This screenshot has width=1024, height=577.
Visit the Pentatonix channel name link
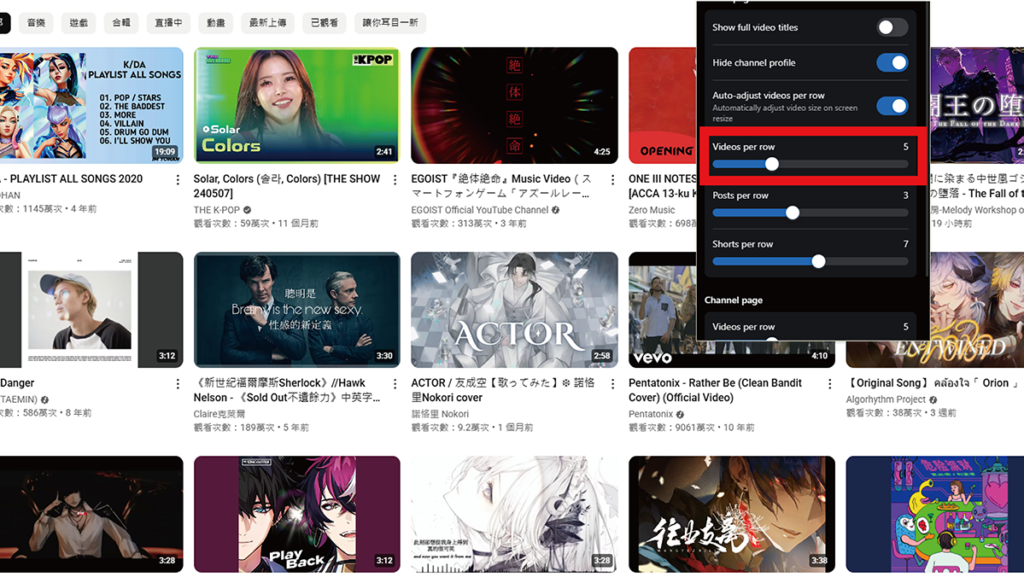650,414
